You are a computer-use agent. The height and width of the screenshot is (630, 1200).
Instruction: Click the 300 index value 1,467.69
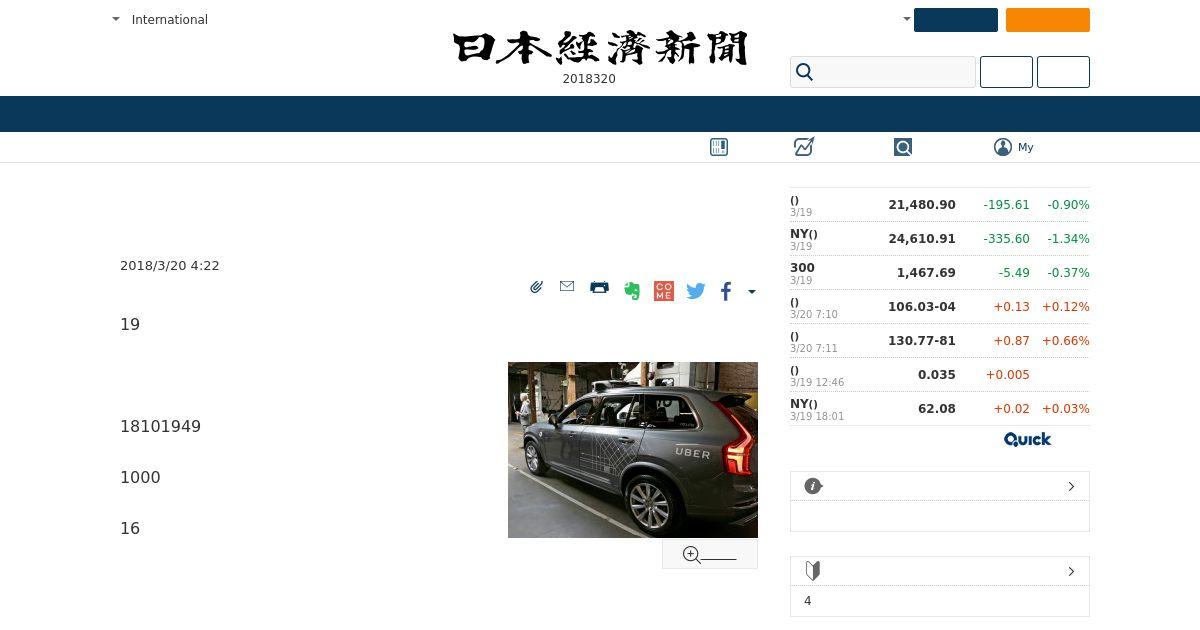[926, 272]
